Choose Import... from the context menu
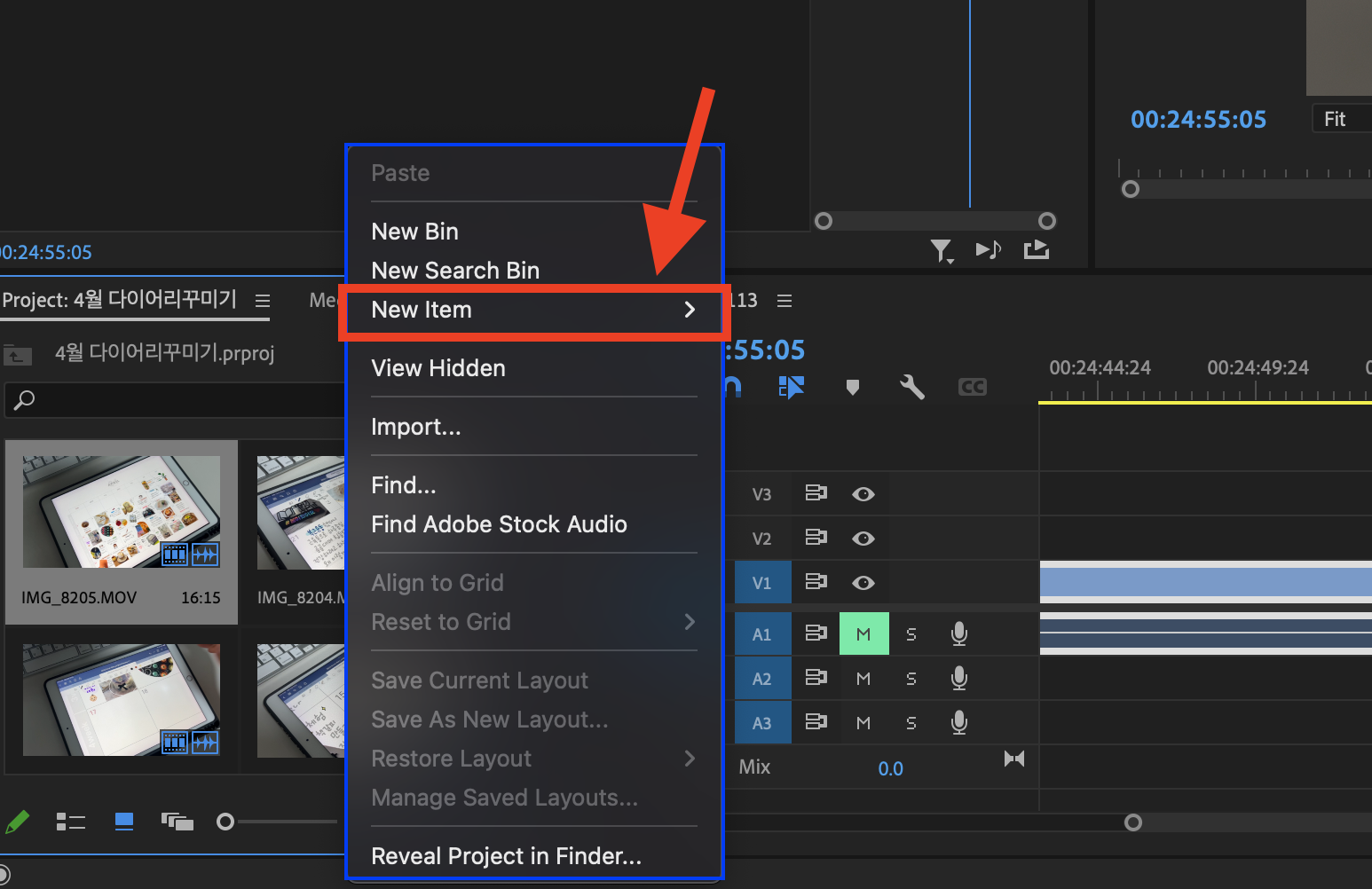The image size is (1372, 889). point(416,427)
